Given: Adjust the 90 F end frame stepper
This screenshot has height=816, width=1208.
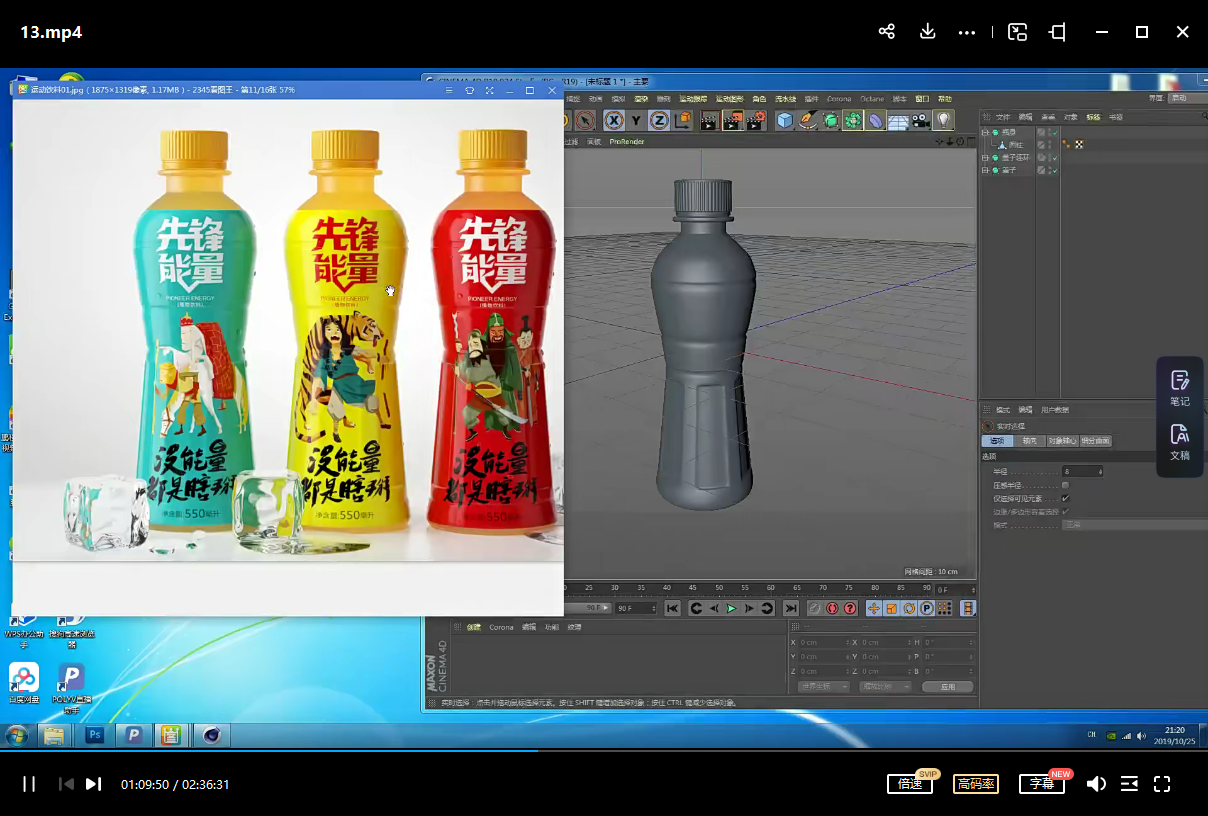Looking at the screenshot, I should click(x=654, y=608).
